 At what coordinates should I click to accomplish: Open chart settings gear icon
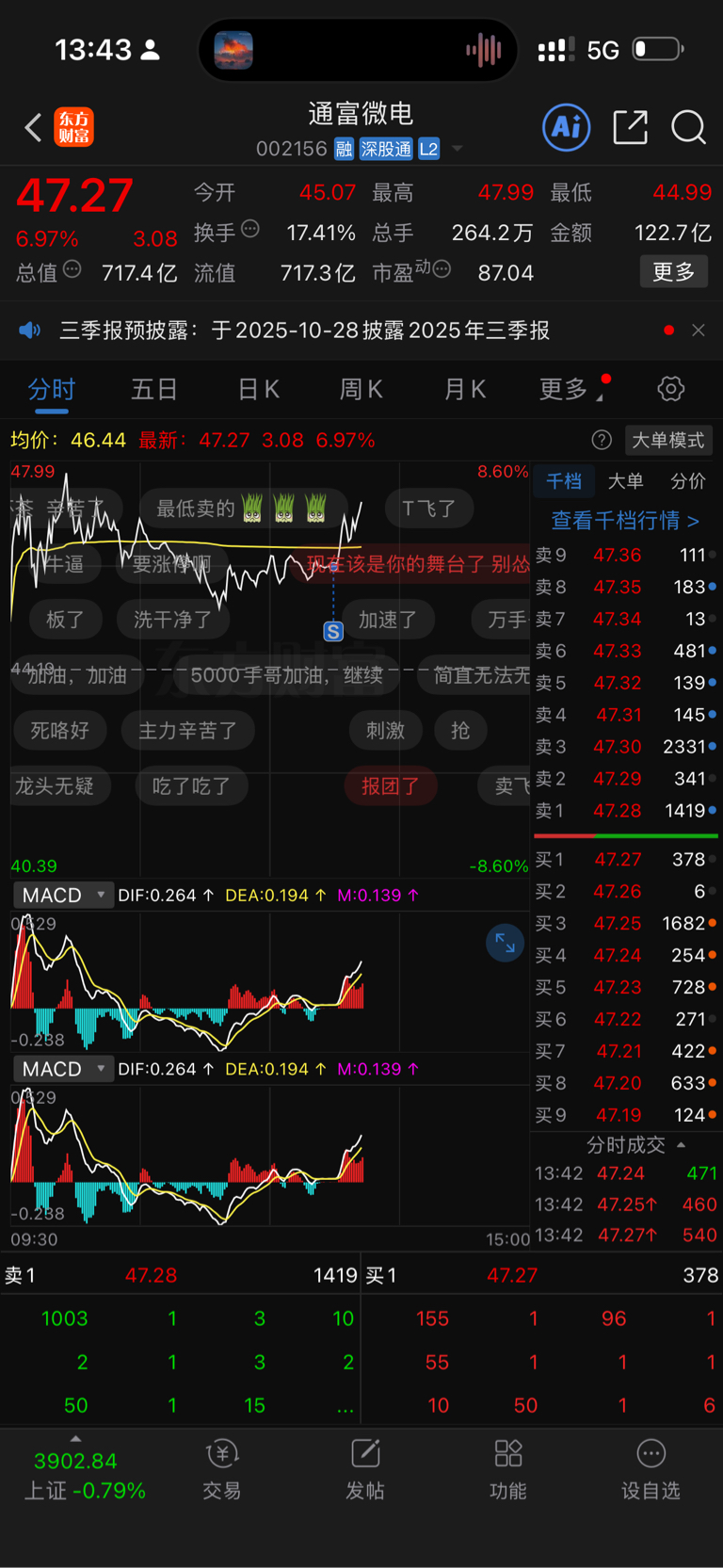(x=670, y=389)
